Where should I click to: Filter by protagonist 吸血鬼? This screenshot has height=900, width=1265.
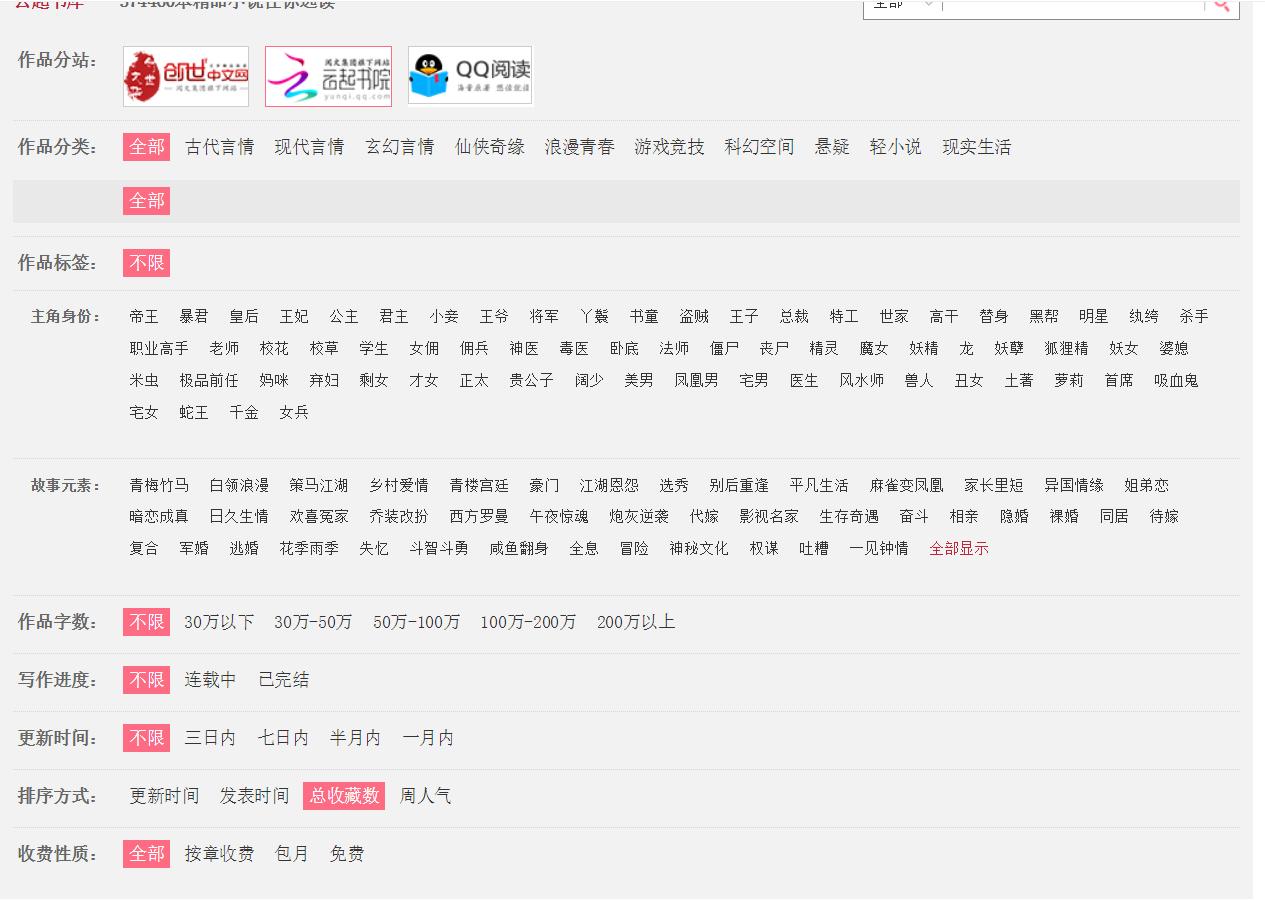(1176, 380)
